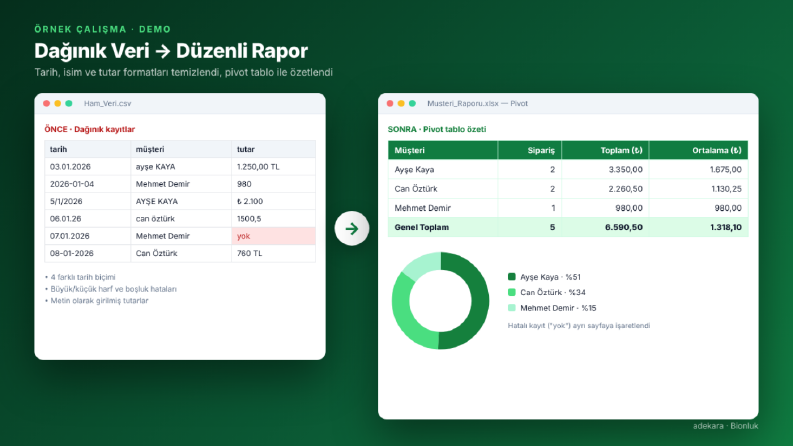The height and width of the screenshot is (446, 793).
Task: Click the 'Toplam (₺)' pivot column header
Action: click(605, 150)
